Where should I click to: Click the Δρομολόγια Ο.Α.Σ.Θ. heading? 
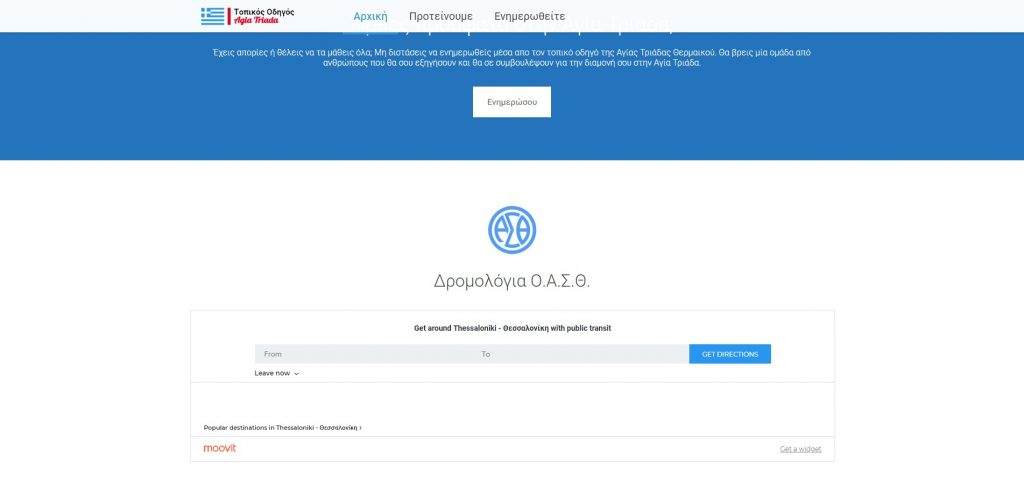click(x=512, y=281)
